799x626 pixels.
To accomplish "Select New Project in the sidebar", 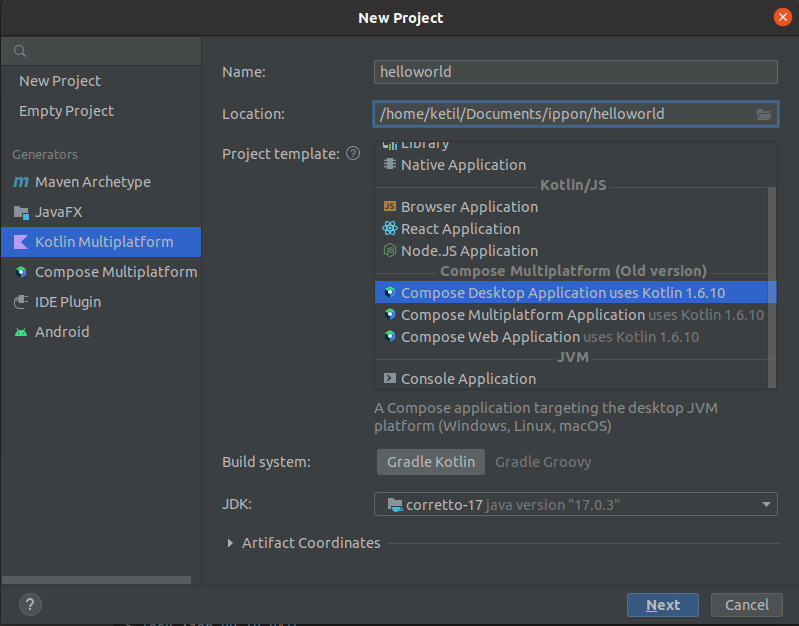I will [60, 81].
